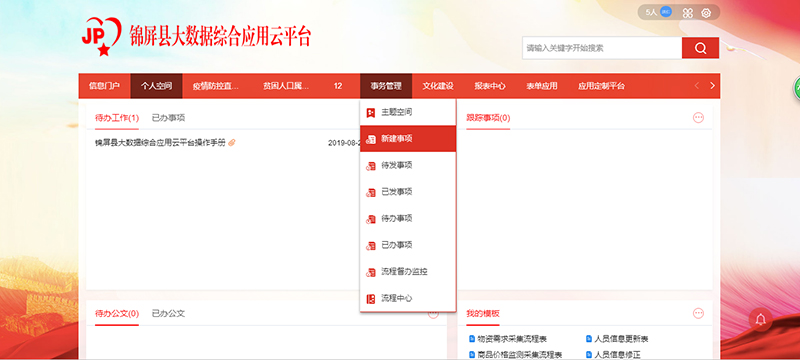Open more options for 跟踪事项 panel
Viewport: 800px width, 360px height.
coord(698,118)
